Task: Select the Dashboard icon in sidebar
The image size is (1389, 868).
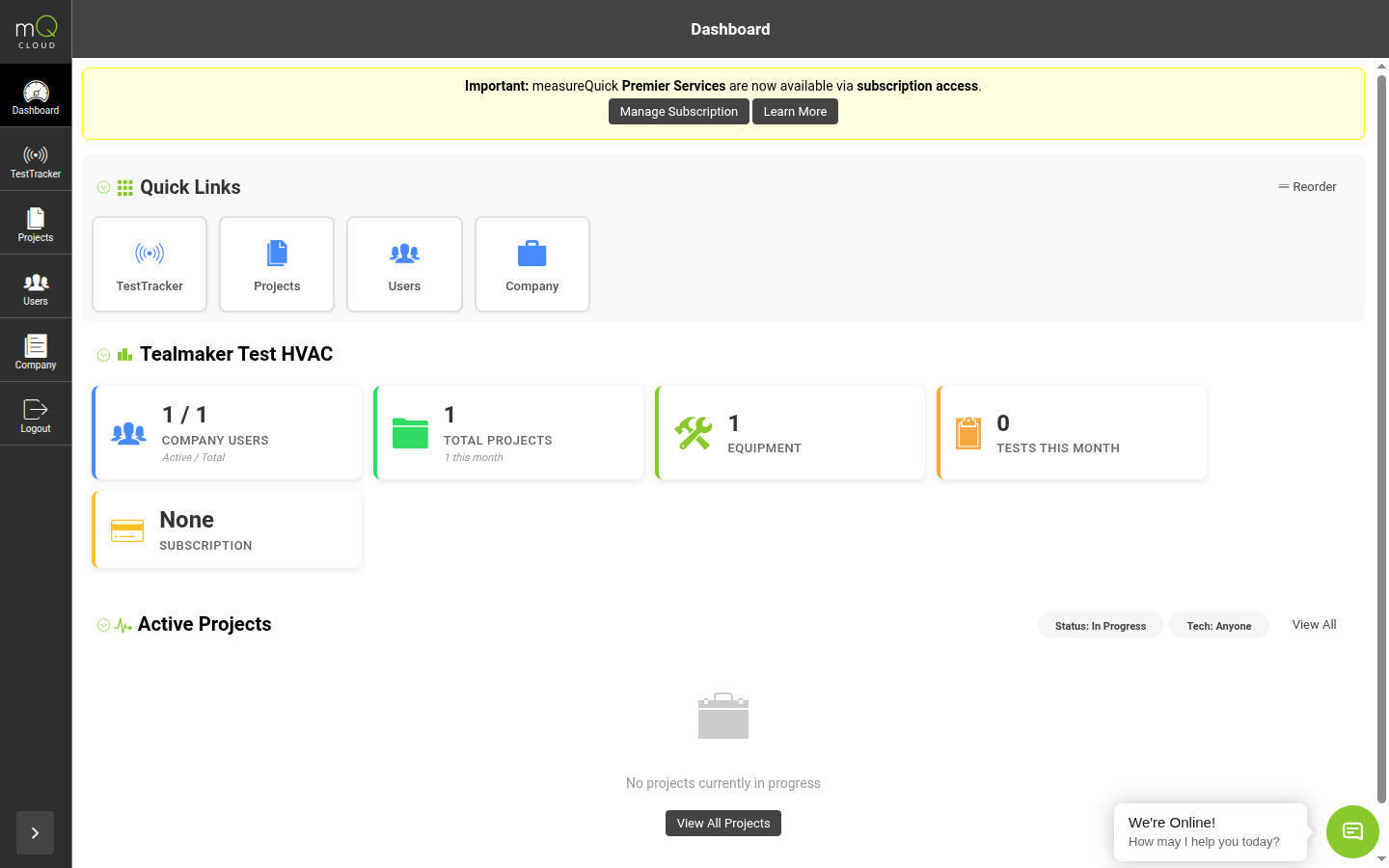Action: [x=36, y=94]
